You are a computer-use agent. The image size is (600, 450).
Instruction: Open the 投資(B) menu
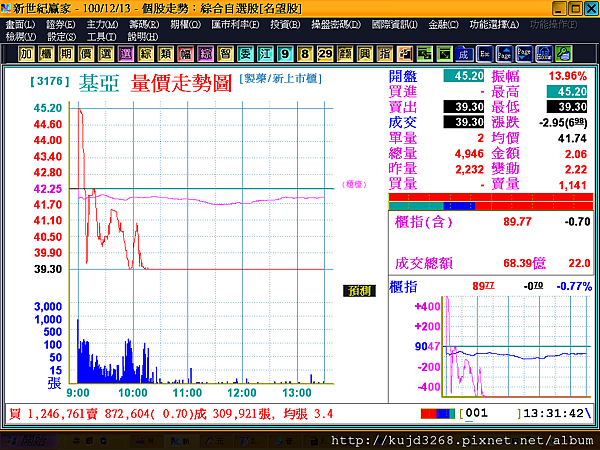(285, 25)
